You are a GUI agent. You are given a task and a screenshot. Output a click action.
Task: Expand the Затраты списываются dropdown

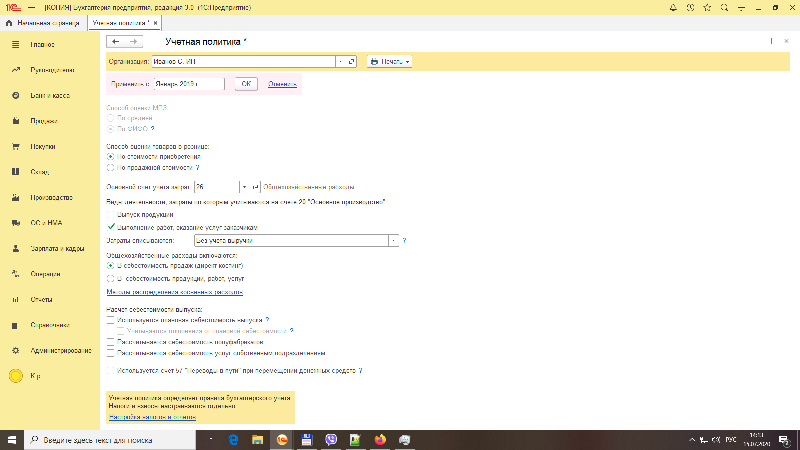pos(393,240)
